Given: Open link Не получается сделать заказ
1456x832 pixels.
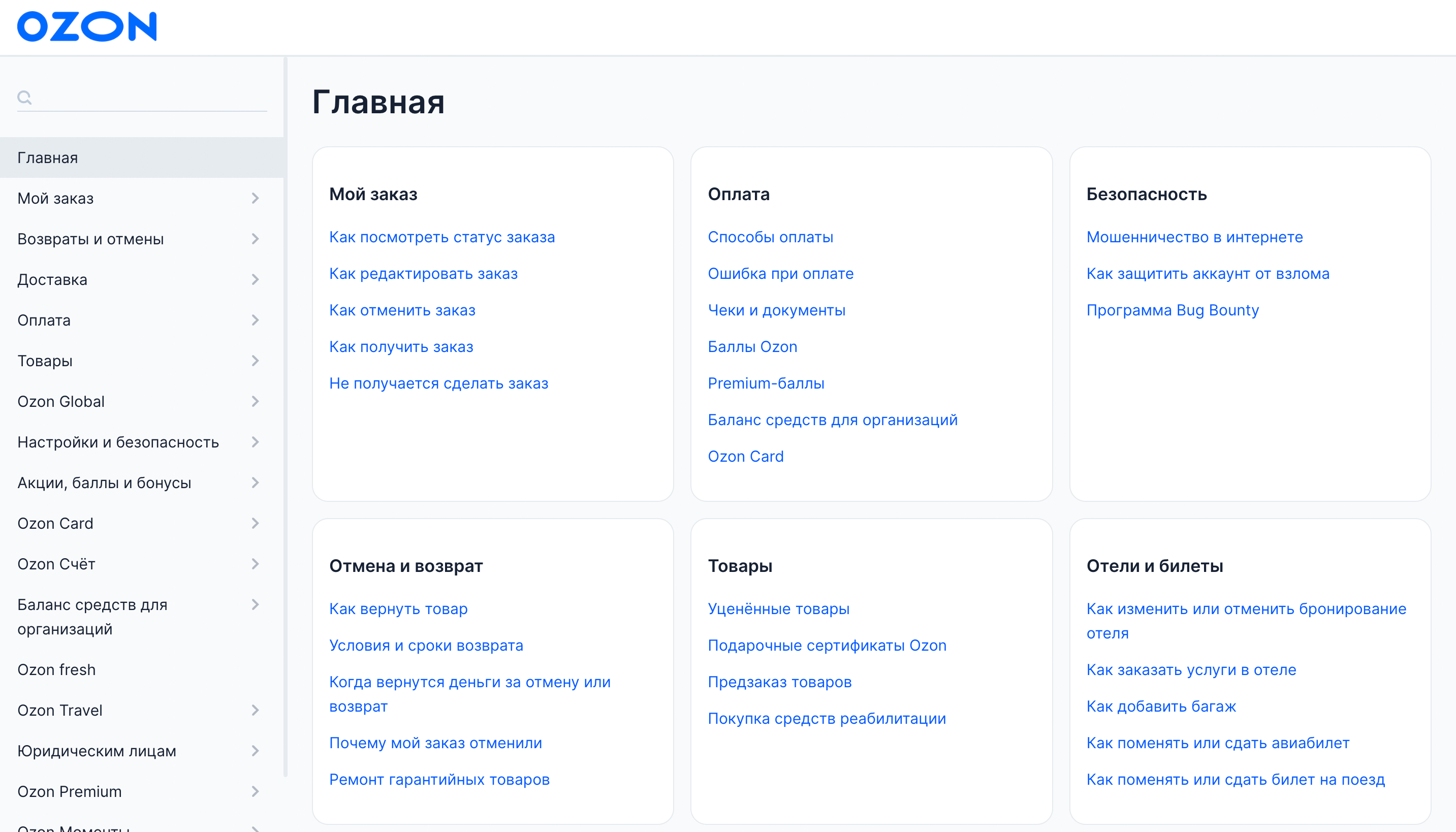Looking at the screenshot, I should point(439,383).
